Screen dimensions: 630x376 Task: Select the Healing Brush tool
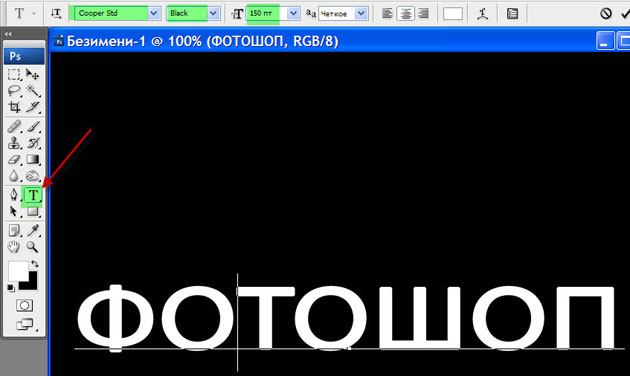(14, 127)
